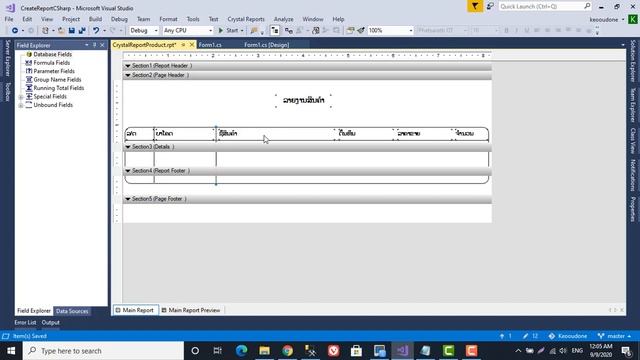The width and height of the screenshot is (640, 360).
Task: Open the File menu
Action: (9, 19)
